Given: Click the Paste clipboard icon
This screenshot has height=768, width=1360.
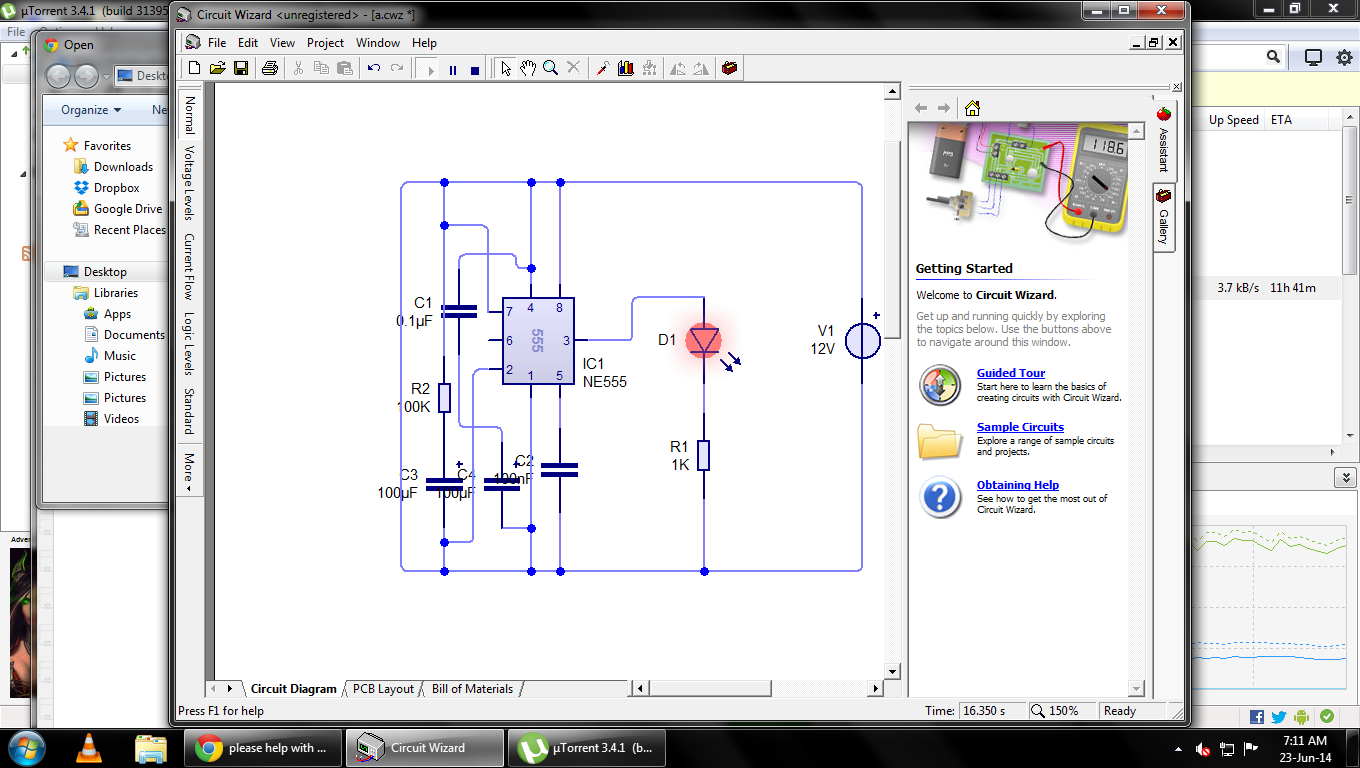Looking at the screenshot, I should click(344, 68).
